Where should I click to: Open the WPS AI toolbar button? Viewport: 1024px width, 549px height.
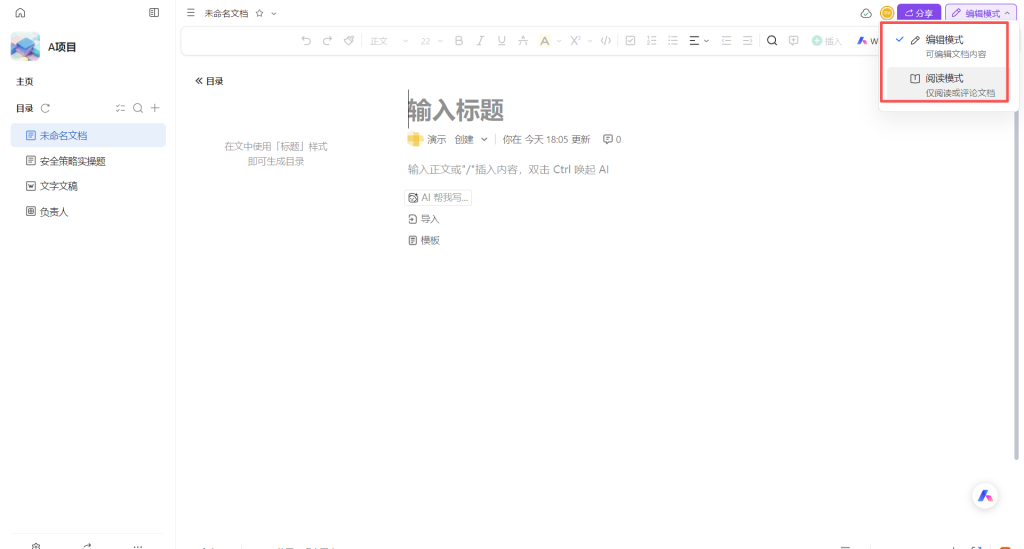(x=868, y=41)
